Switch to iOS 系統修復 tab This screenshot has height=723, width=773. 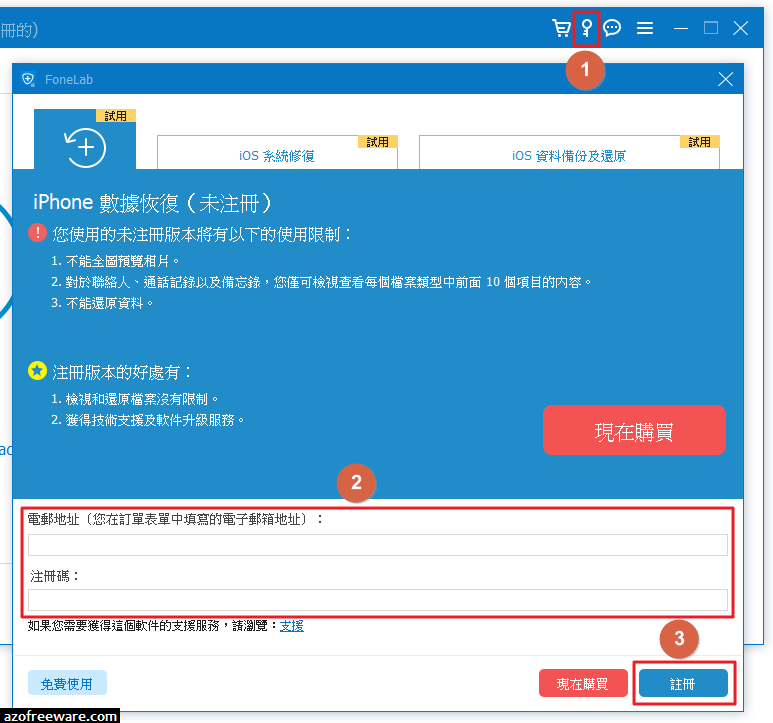277,152
